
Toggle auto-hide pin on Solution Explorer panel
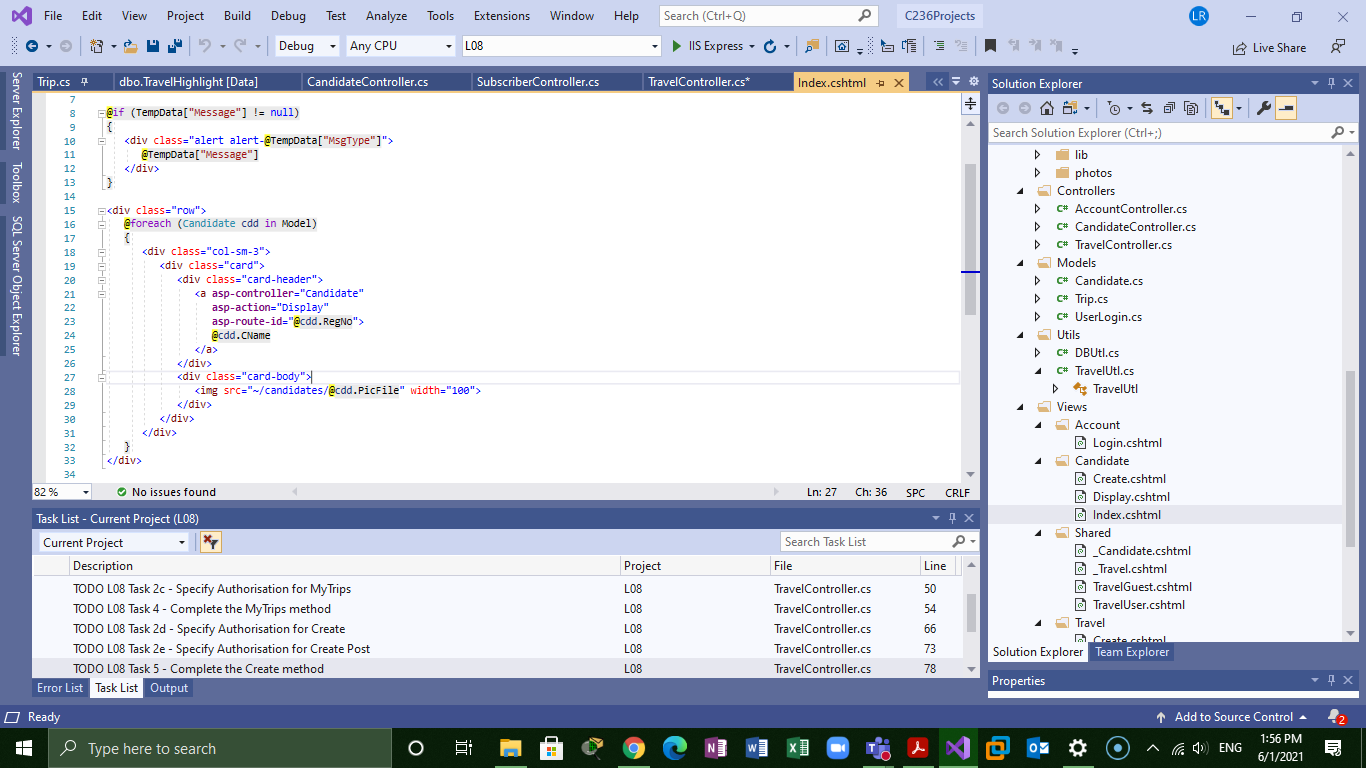[x=1331, y=83]
